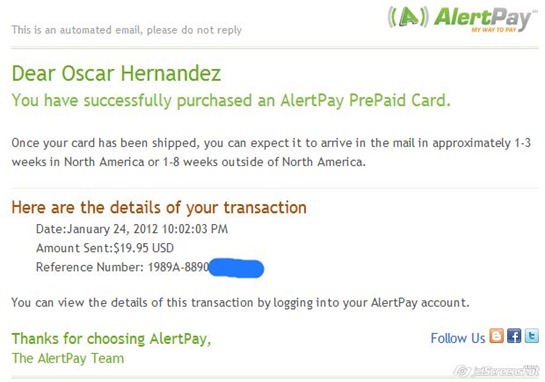Click the shipping time paragraph
The width and height of the screenshot is (545, 382).
tap(271, 152)
